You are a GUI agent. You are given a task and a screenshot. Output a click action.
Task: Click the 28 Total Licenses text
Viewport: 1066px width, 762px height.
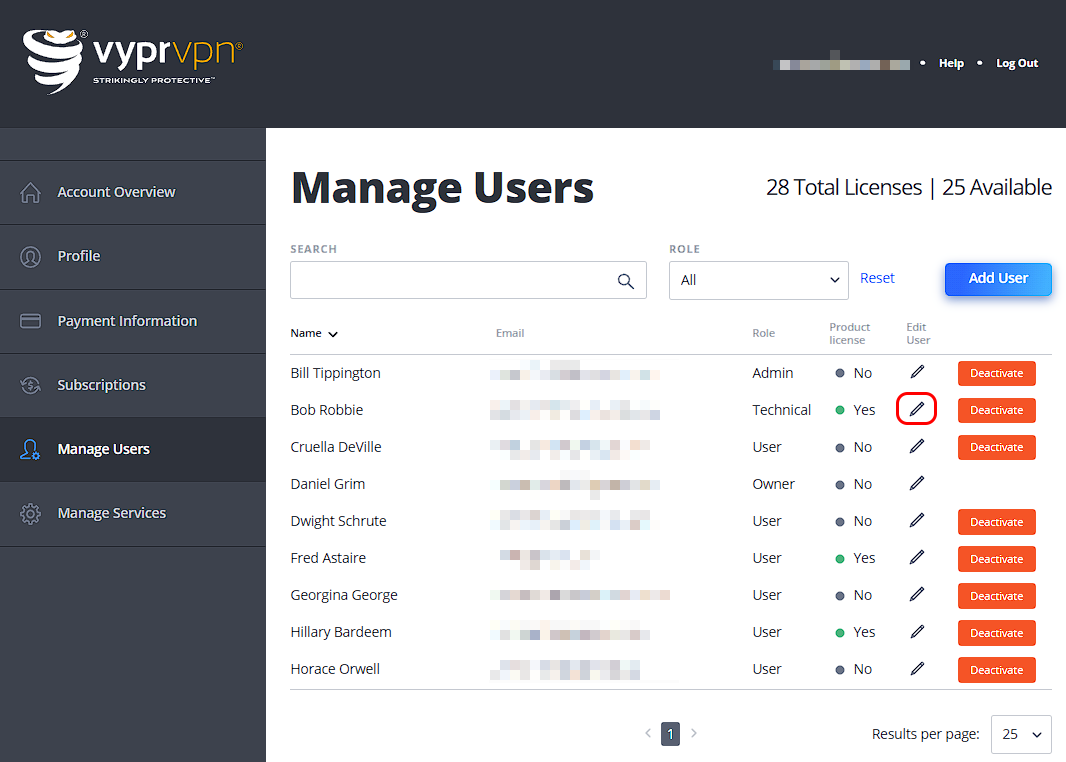(x=844, y=187)
